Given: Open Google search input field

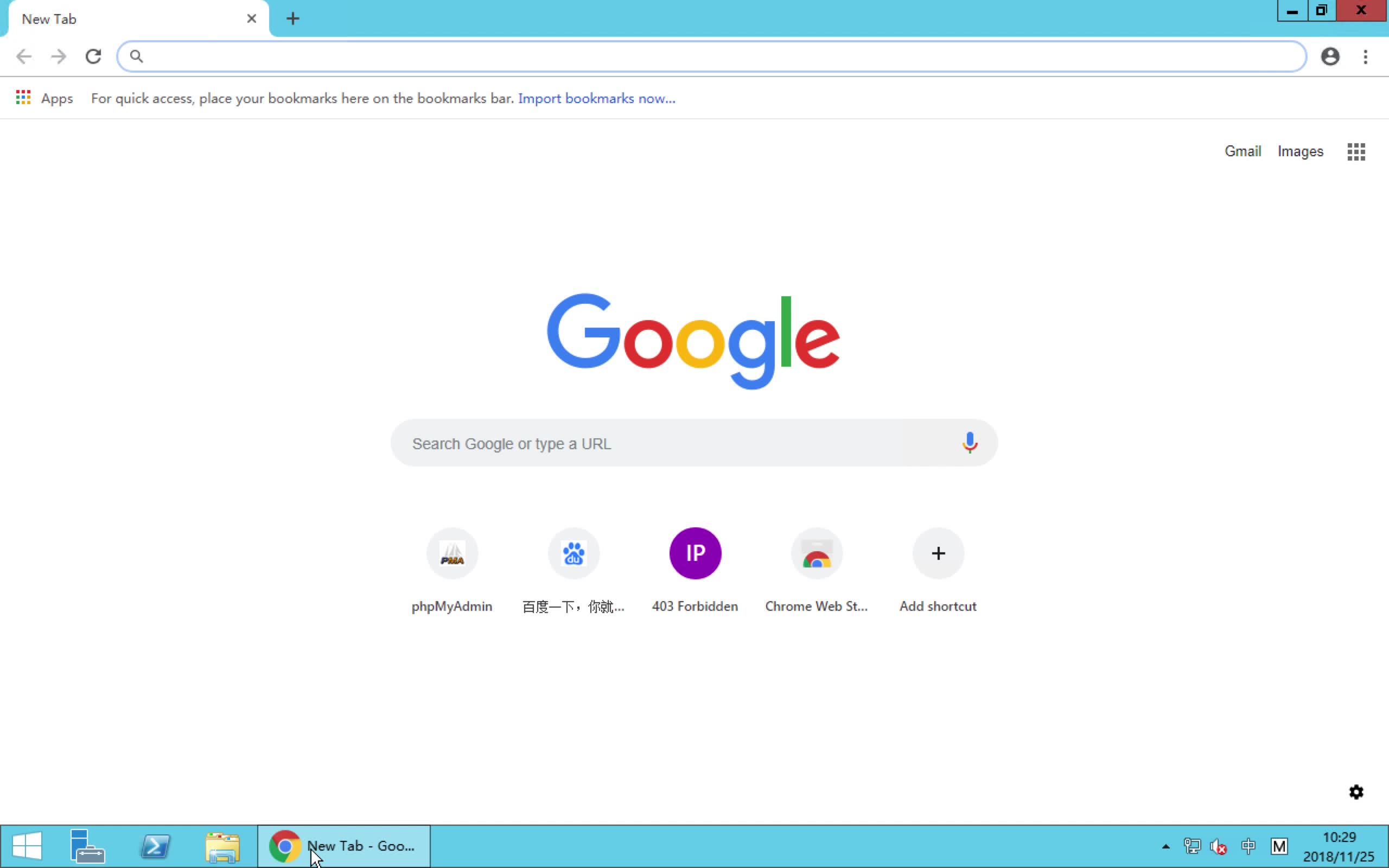Looking at the screenshot, I should click(x=694, y=443).
